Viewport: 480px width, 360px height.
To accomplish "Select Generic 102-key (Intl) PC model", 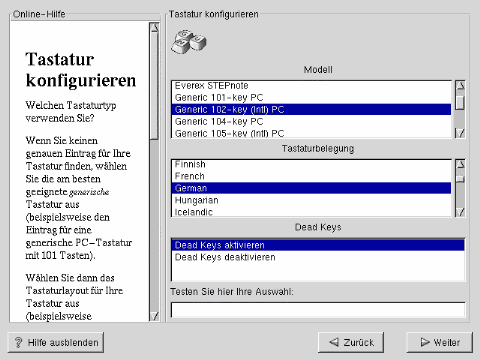I will tap(311, 109).
